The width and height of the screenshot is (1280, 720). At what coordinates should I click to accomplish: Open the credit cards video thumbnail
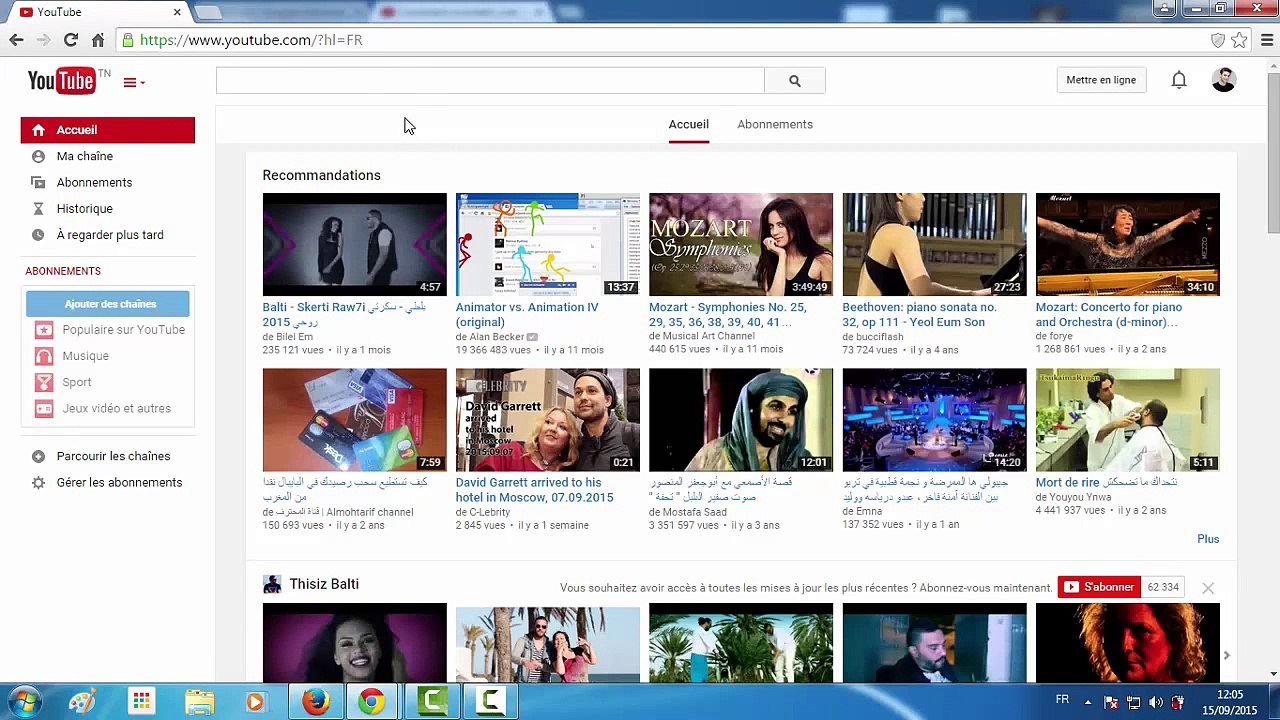click(354, 419)
